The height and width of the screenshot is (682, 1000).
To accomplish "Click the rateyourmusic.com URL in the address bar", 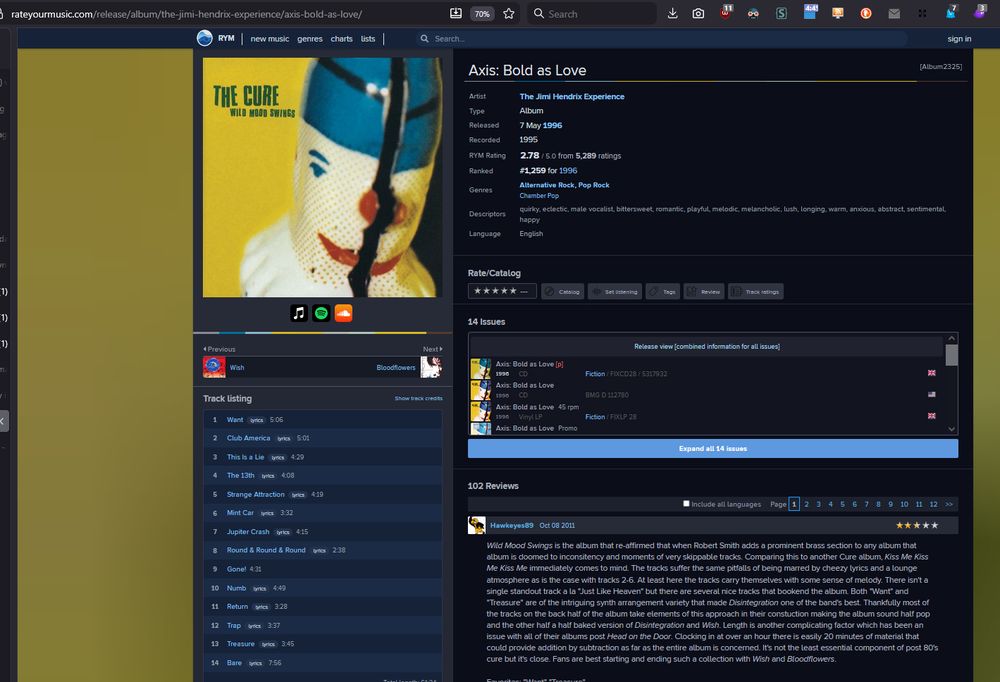I will pos(186,13).
